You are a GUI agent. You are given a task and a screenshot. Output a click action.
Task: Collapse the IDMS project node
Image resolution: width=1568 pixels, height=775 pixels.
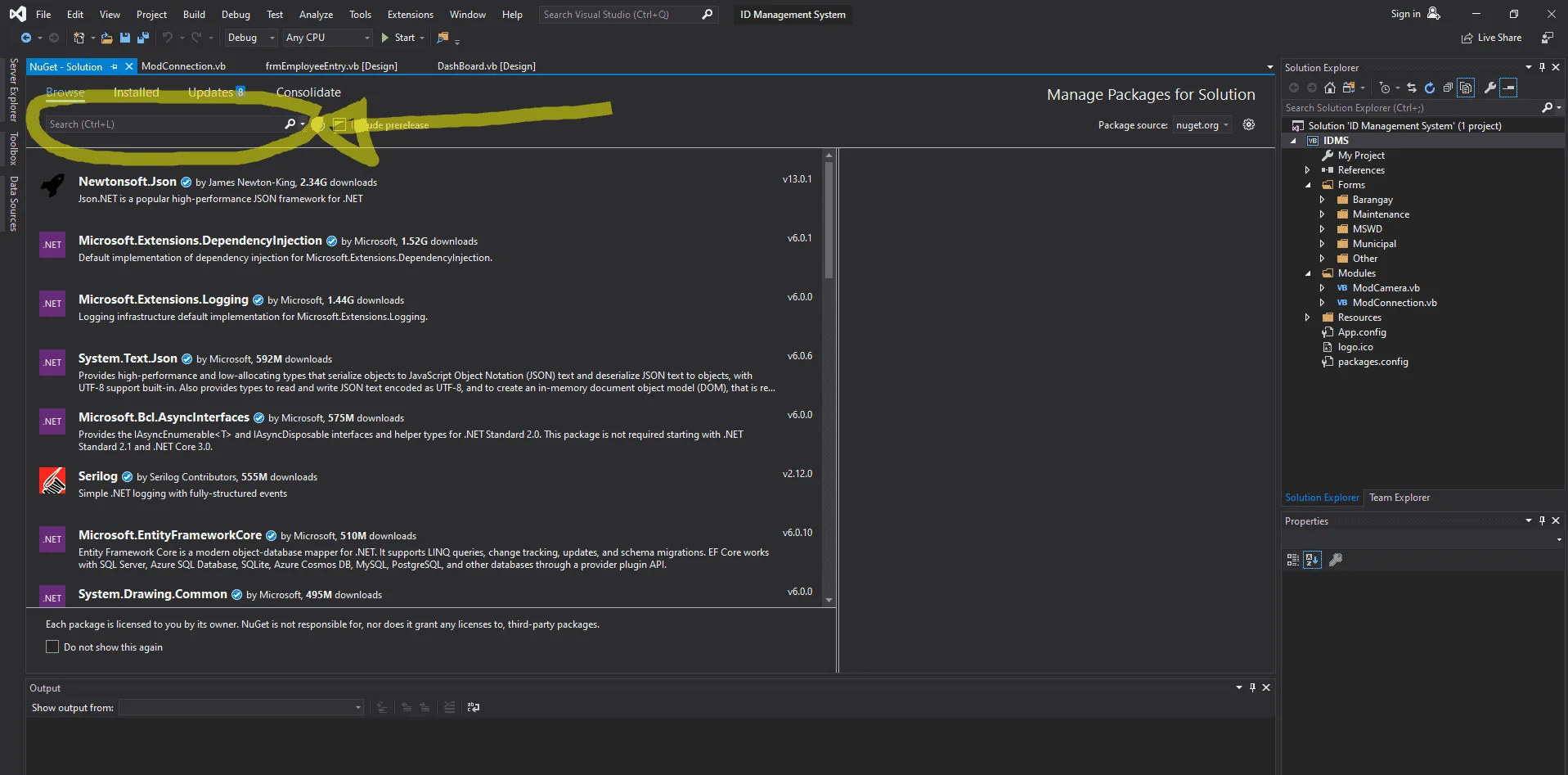1293,141
